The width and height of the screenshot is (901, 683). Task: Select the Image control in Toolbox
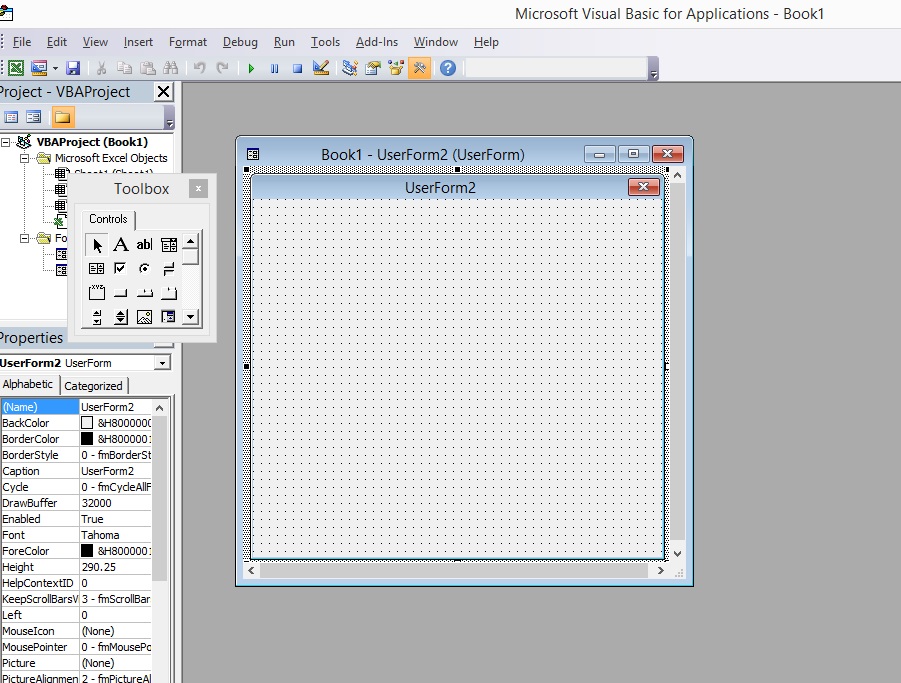pos(144,317)
